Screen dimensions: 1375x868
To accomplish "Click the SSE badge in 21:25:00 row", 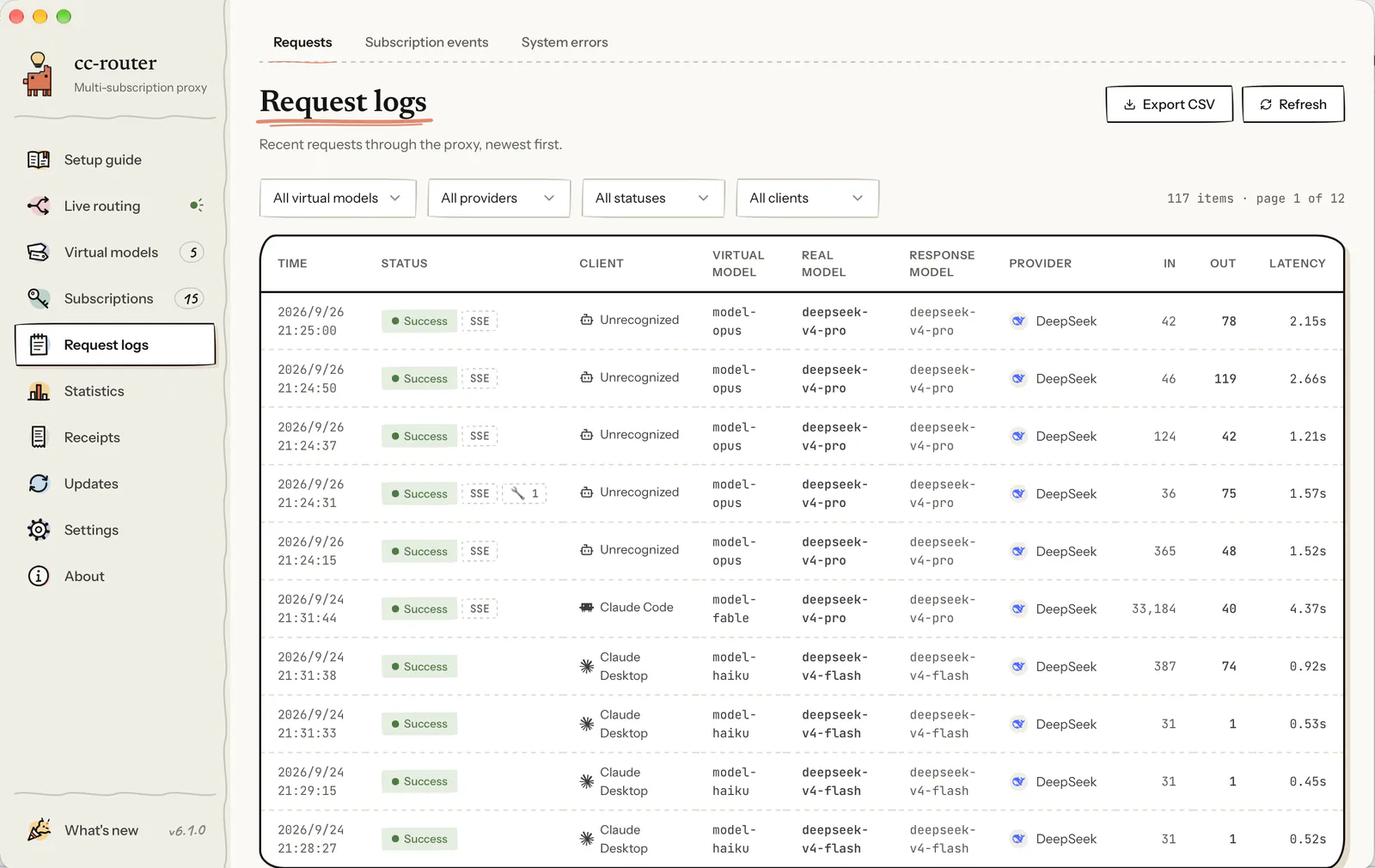I will (x=480, y=321).
